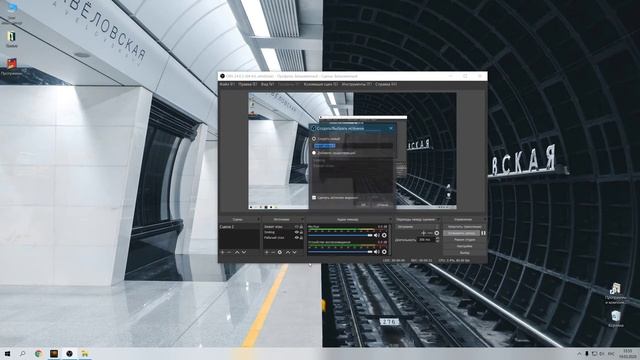Open Google Chrome from the taskbar
The height and width of the screenshot is (360, 640).
(38, 353)
